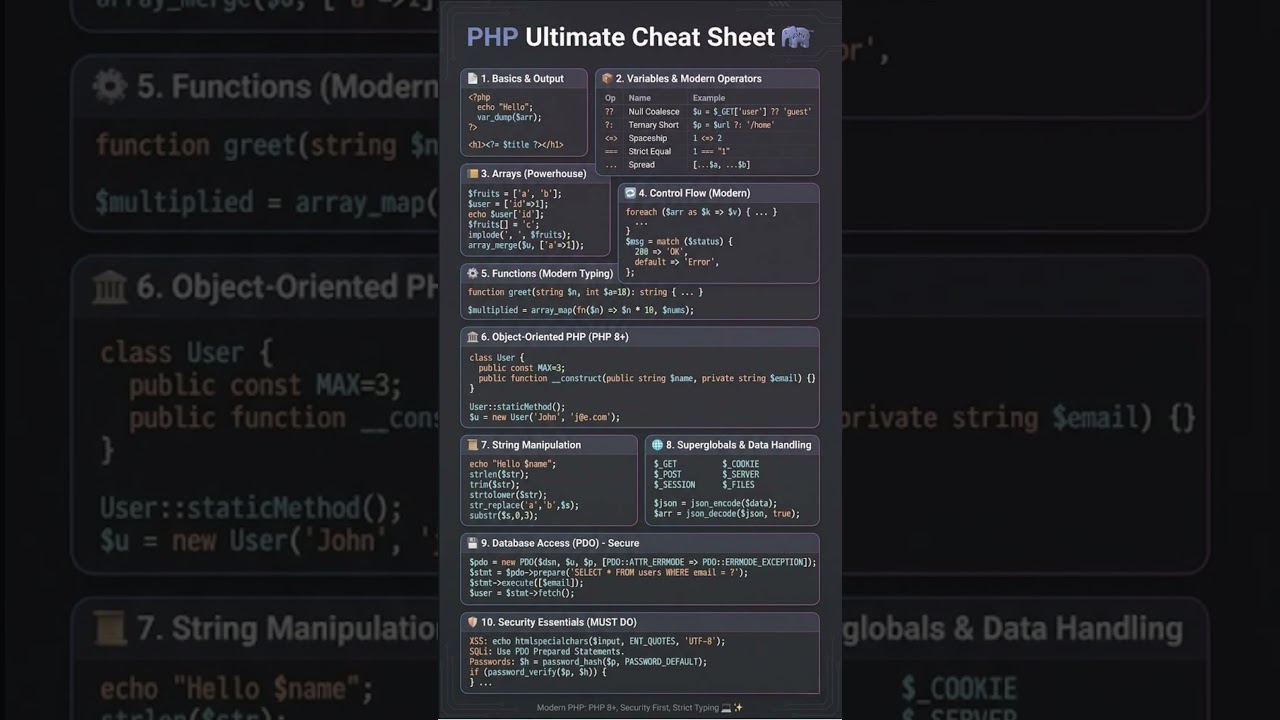1280x720 pixels.
Task: Select the 7. String Manipulation heading in the sheet
Action: click(x=531, y=445)
